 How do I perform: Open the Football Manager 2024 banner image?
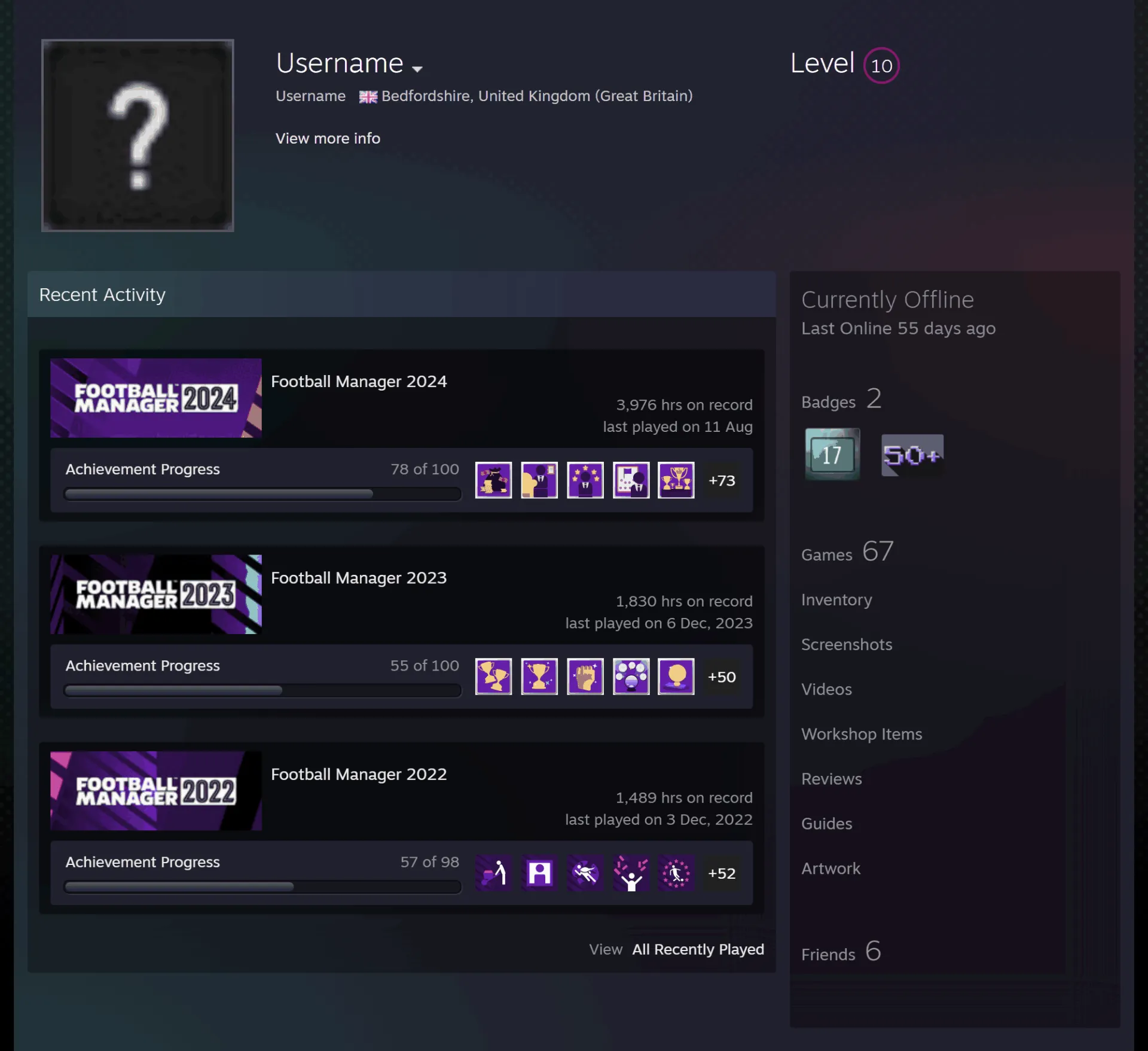[156, 398]
